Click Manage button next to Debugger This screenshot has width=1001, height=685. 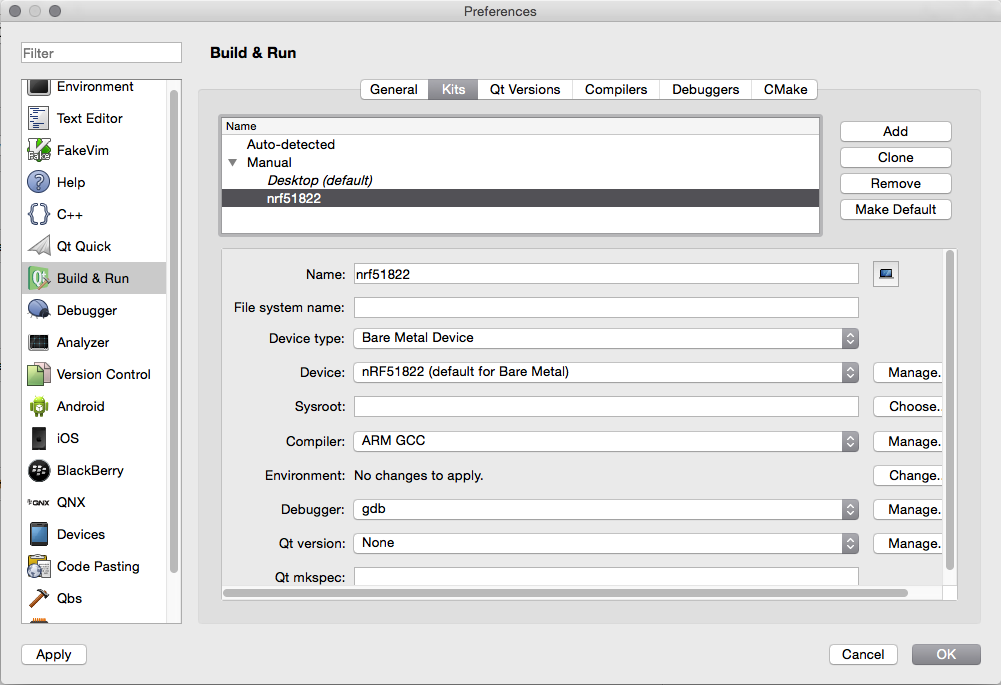(908, 509)
